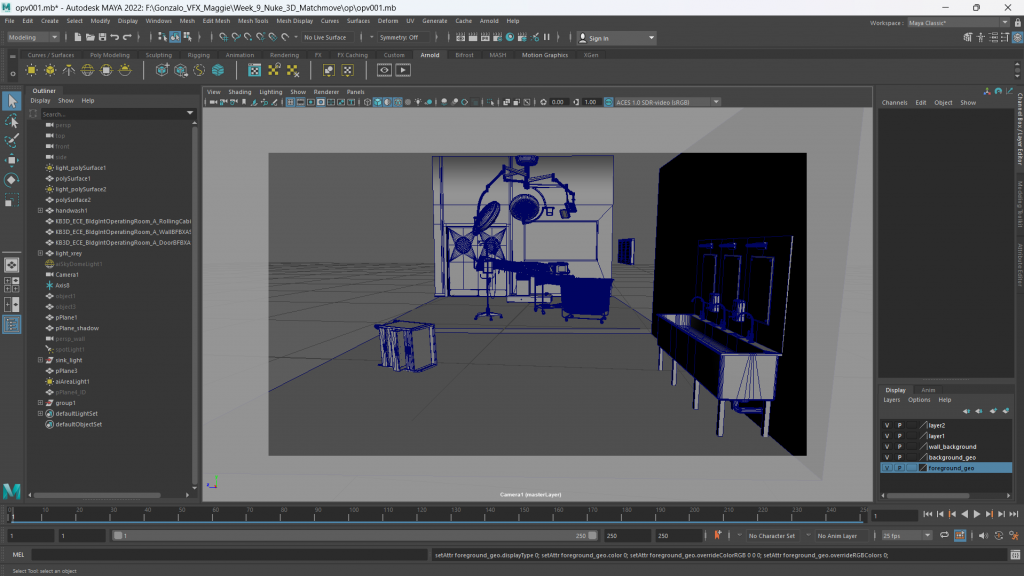This screenshot has height=576, width=1024.
Task: Open the TX Manager shelf icon
Action: [255, 71]
